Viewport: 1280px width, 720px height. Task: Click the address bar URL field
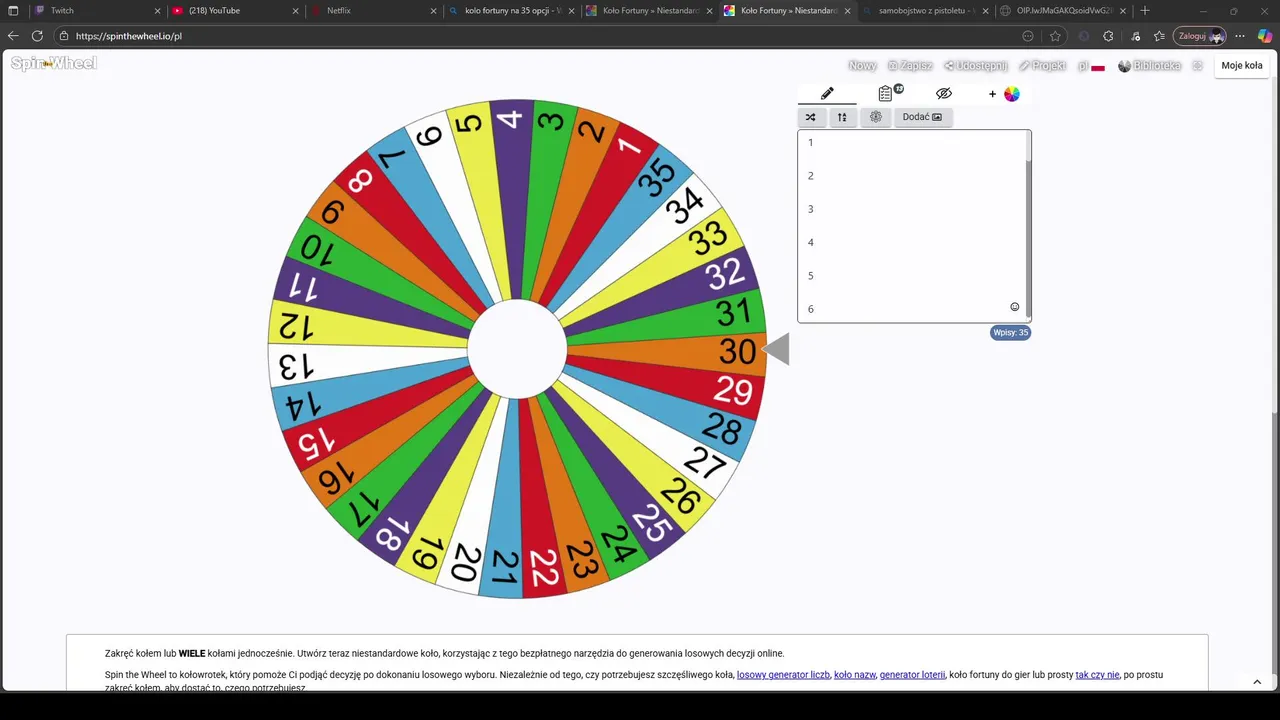540,36
